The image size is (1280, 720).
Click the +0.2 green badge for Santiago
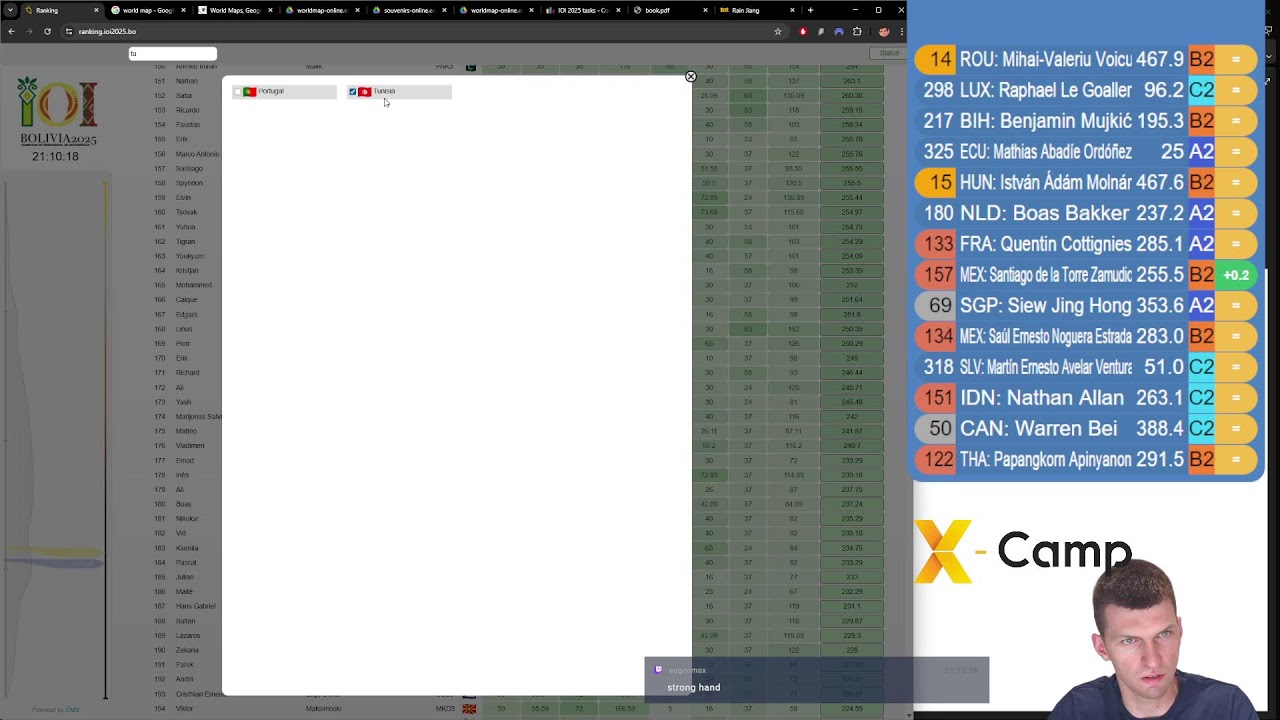click(x=1236, y=275)
